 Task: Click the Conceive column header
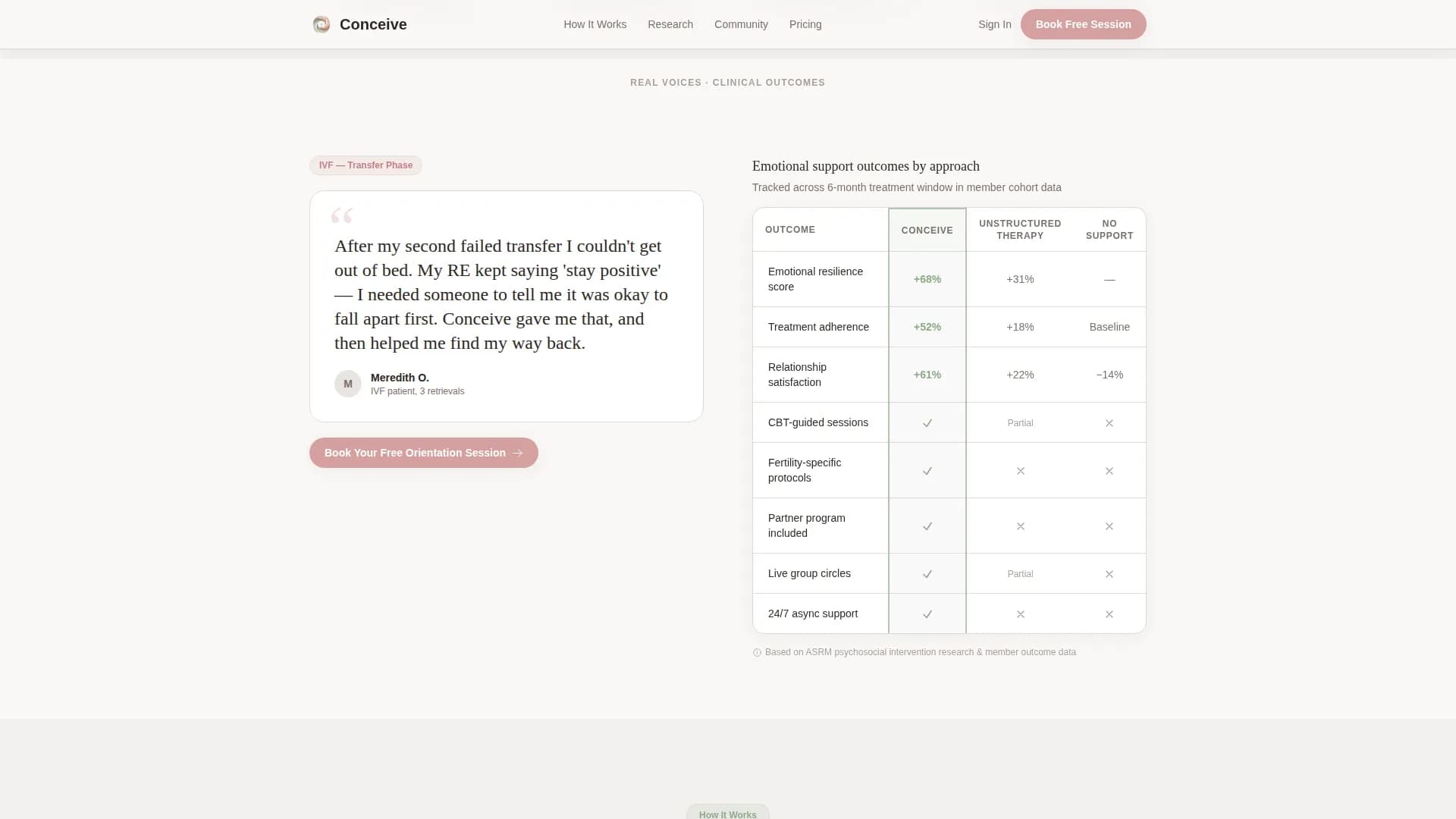point(927,230)
